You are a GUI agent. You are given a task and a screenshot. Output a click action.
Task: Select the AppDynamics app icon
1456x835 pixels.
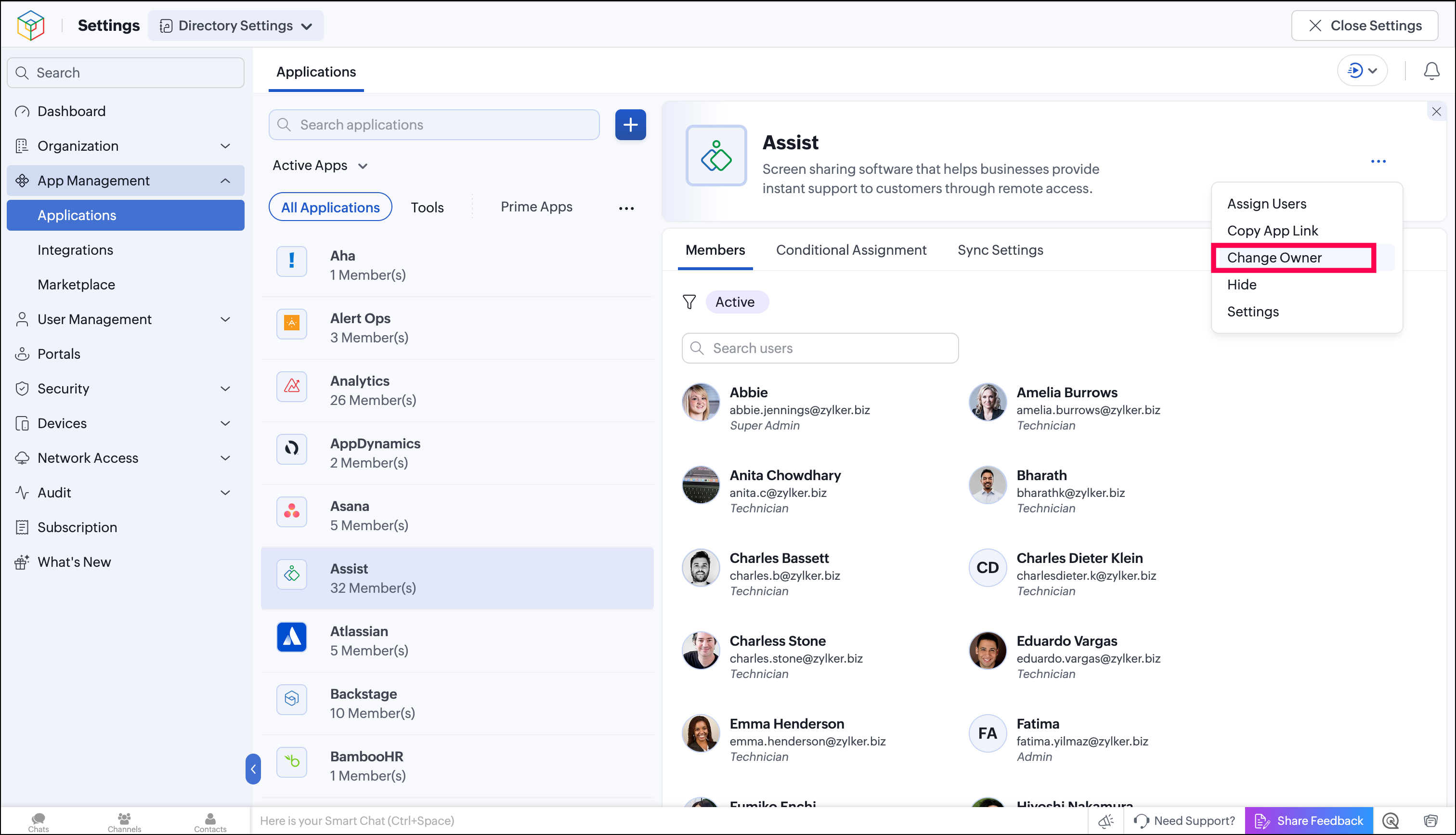(x=292, y=448)
